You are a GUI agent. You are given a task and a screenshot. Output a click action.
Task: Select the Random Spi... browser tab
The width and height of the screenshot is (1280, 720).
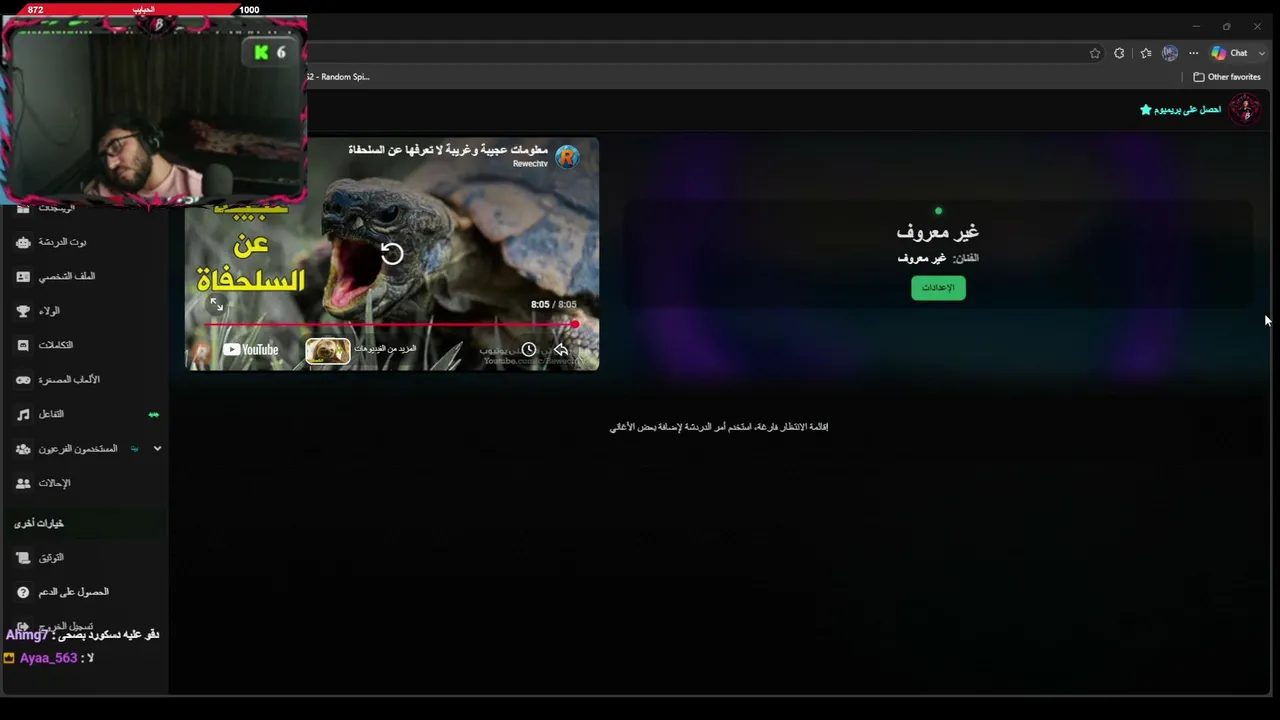[340, 77]
